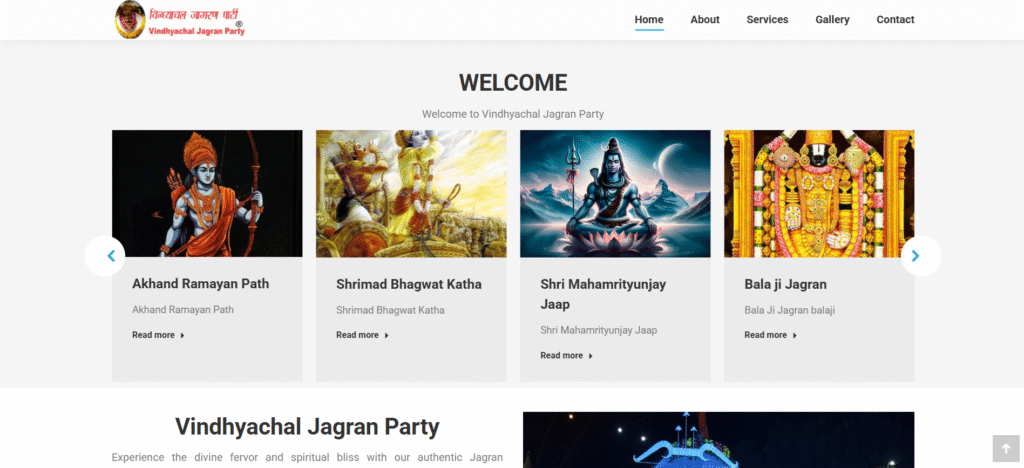Click the Vindhyachal Jagran Party logo
Viewport: 1024px width, 468px height.
(180, 20)
